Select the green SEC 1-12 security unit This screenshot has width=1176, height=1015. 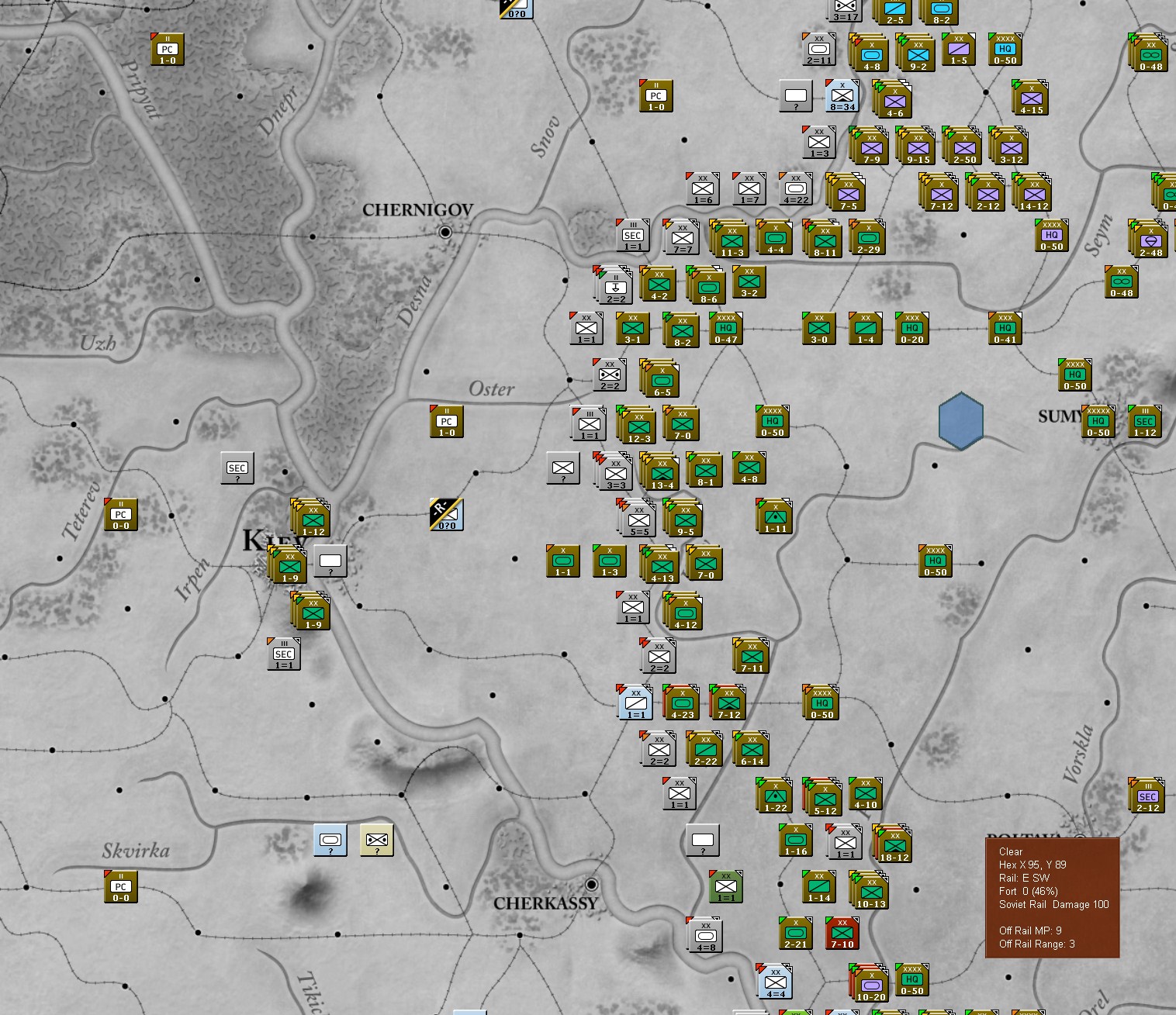point(1145,422)
